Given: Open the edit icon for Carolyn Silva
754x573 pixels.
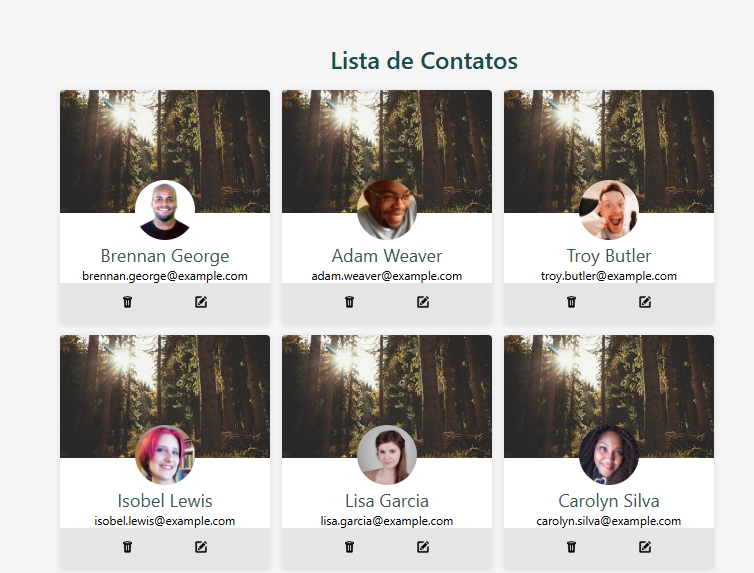Looking at the screenshot, I should pyautogui.click(x=645, y=547).
